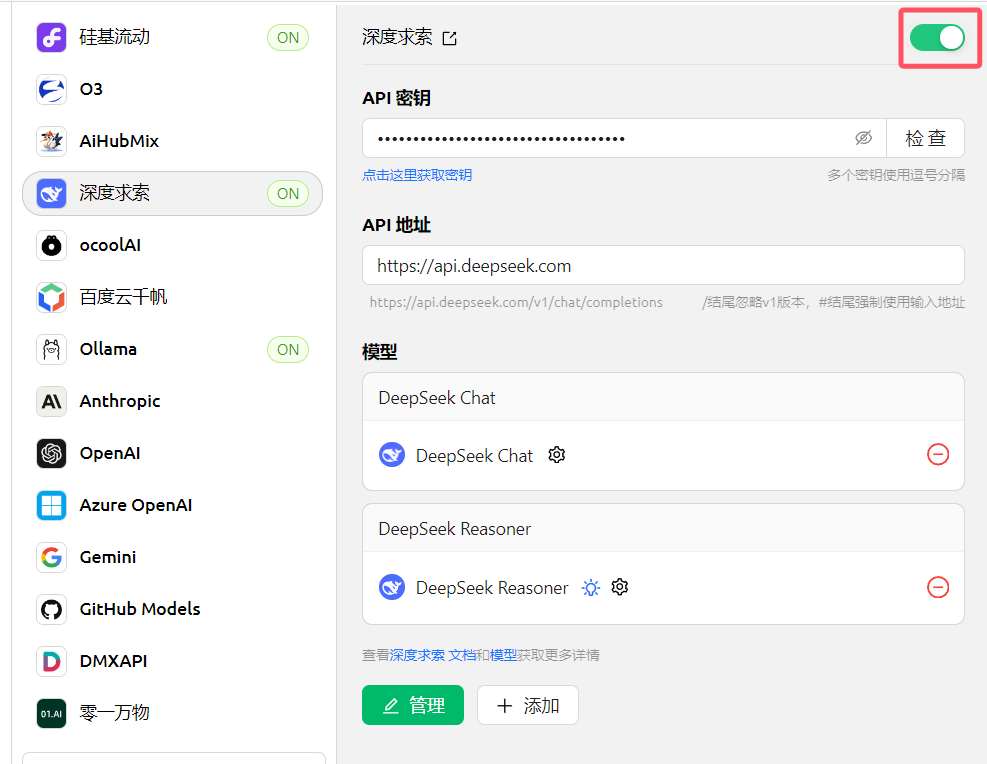
Task: Click the green 管理 manage button
Action: pyautogui.click(x=413, y=705)
